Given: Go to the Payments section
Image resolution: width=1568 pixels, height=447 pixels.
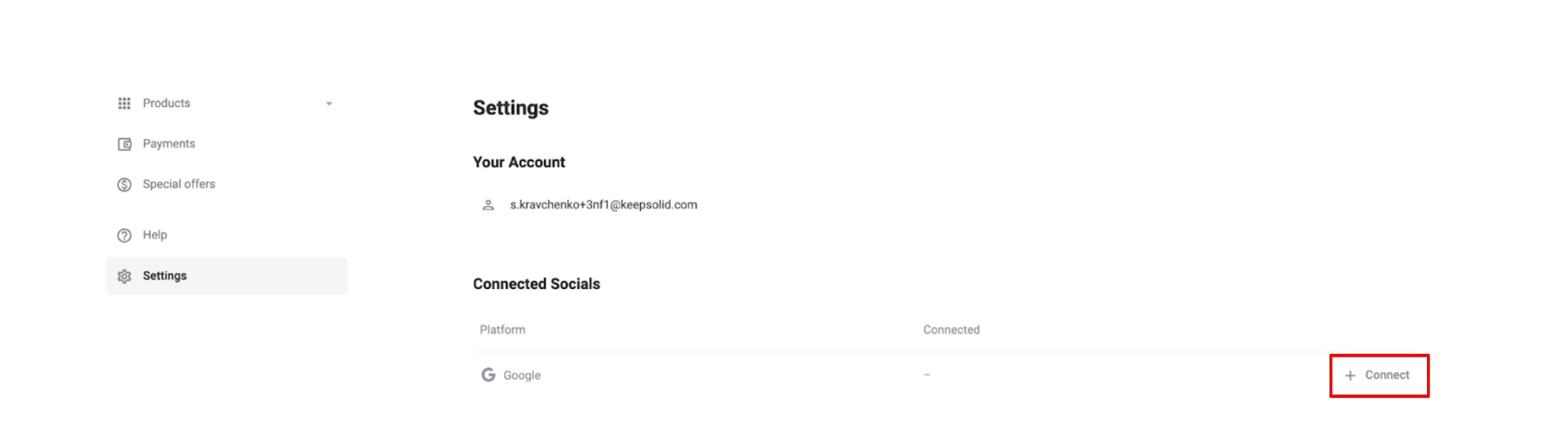Looking at the screenshot, I should [x=169, y=144].
